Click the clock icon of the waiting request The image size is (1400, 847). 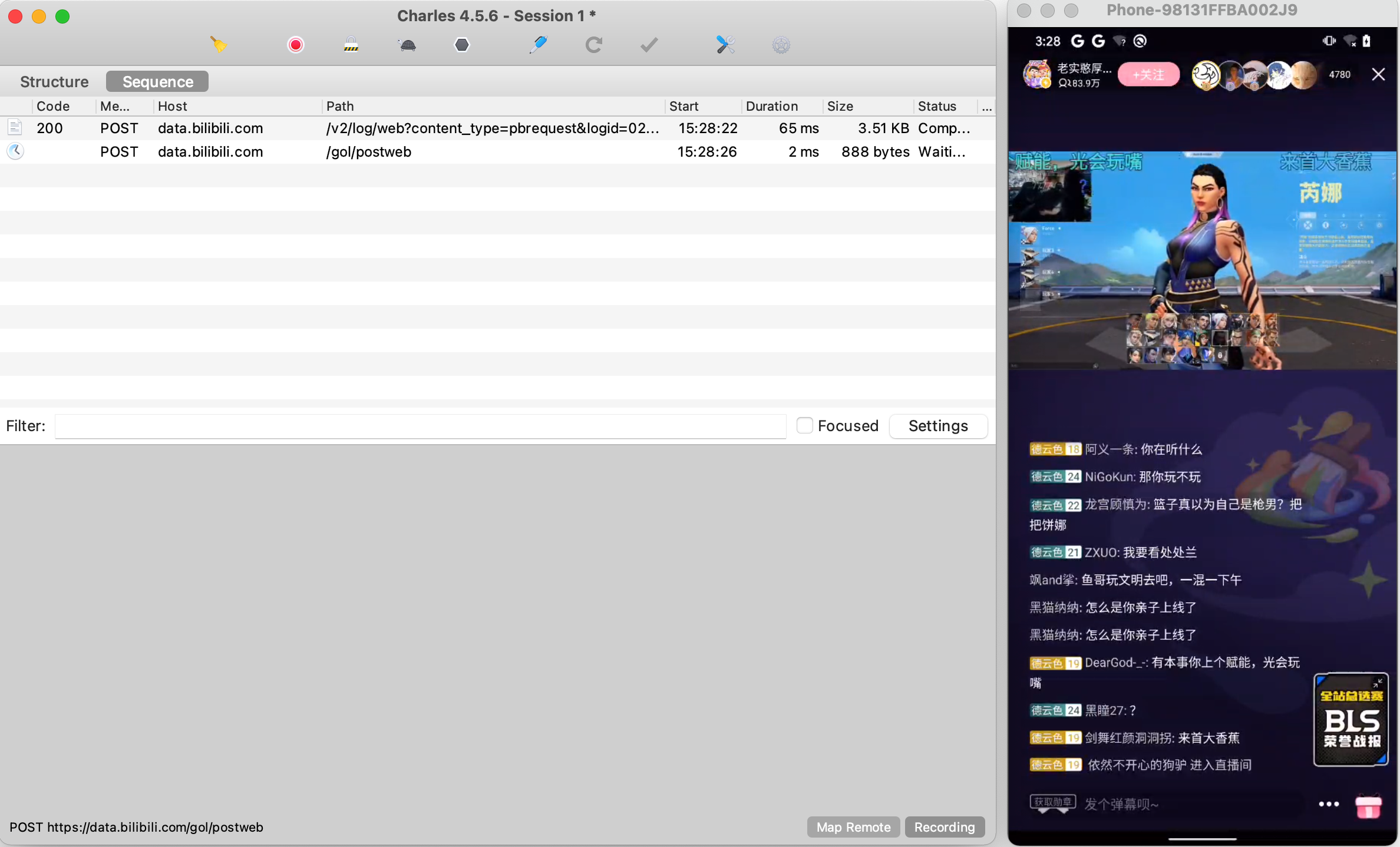(x=15, y=151)
